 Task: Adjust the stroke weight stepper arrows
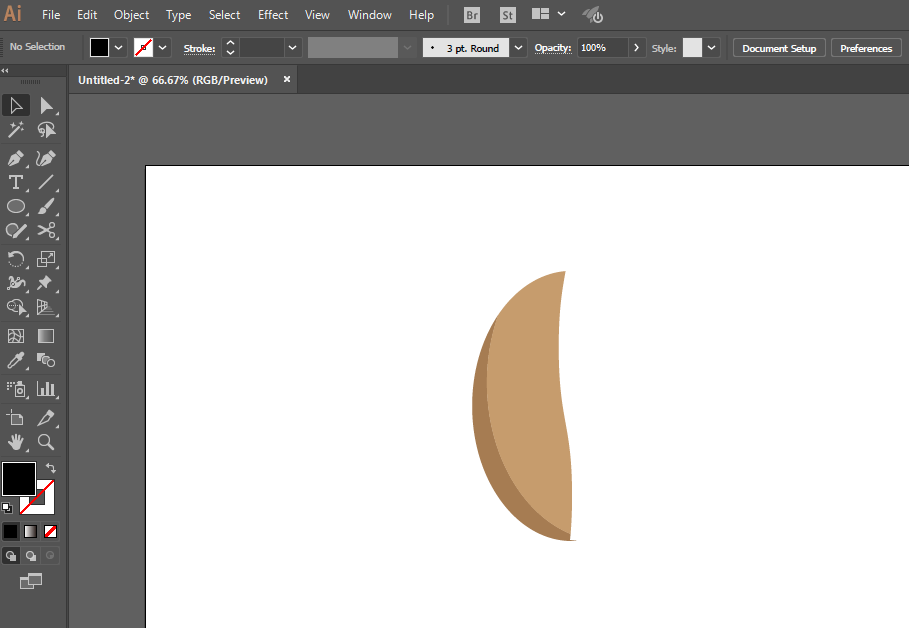231,48
